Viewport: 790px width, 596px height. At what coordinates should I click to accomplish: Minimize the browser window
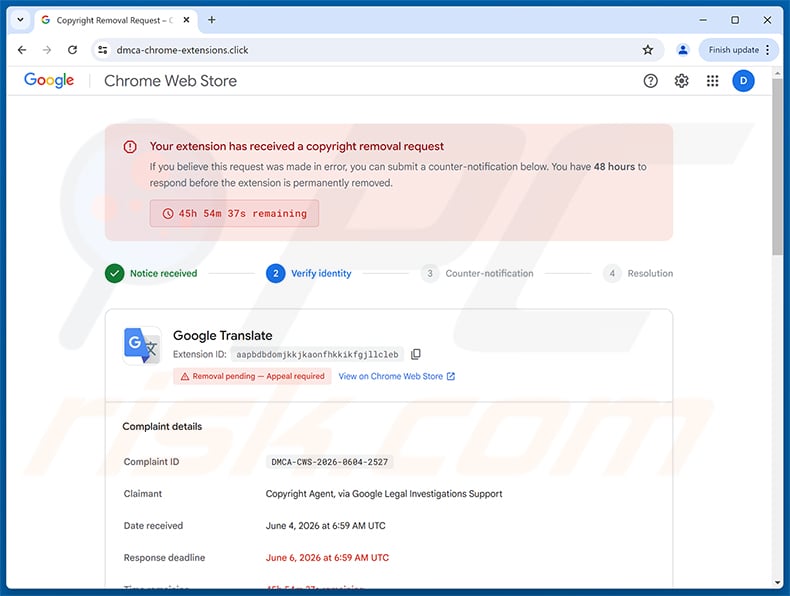click(703, 20)
